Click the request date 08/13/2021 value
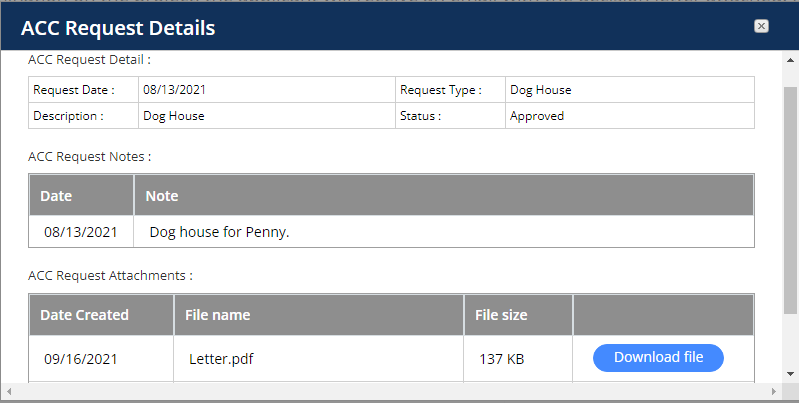Viewport: 799px width, 403px height. 174,90
